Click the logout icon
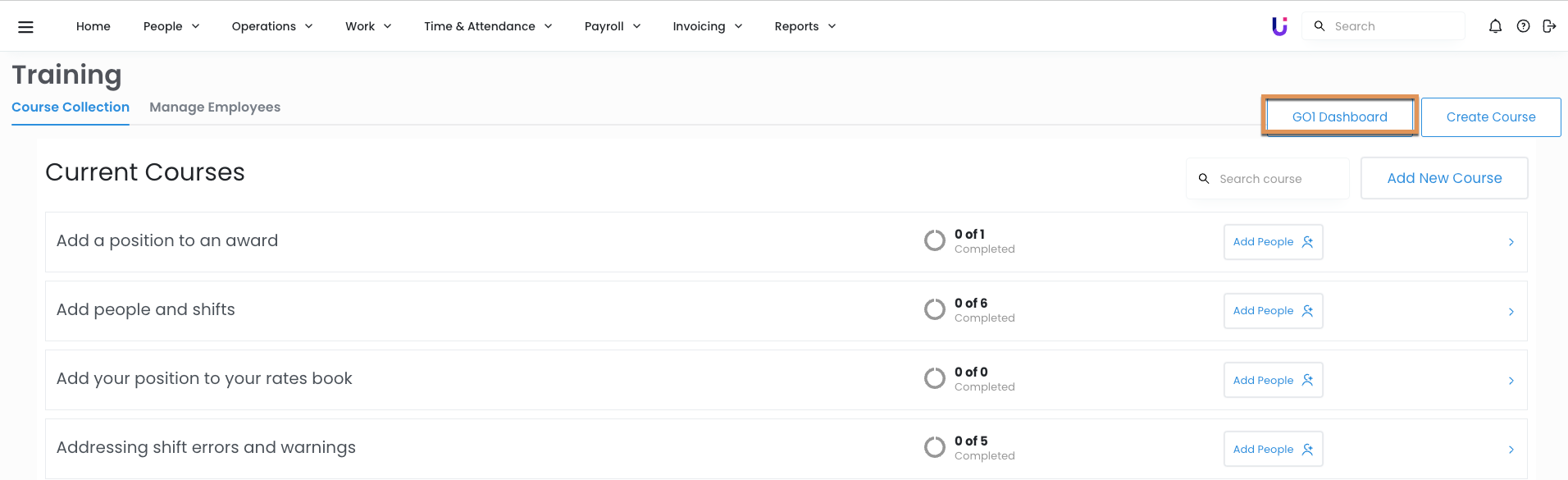1568x480 pixels. 1549,26
